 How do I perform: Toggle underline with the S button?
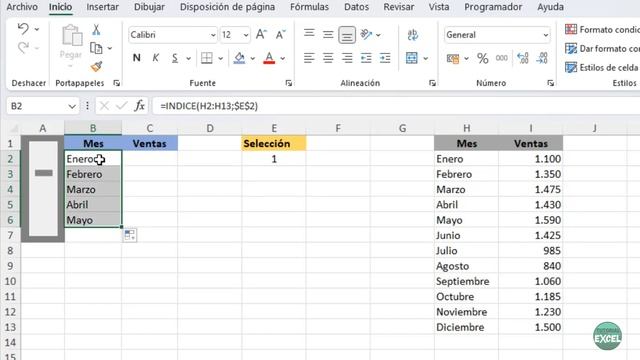(175, 58)
